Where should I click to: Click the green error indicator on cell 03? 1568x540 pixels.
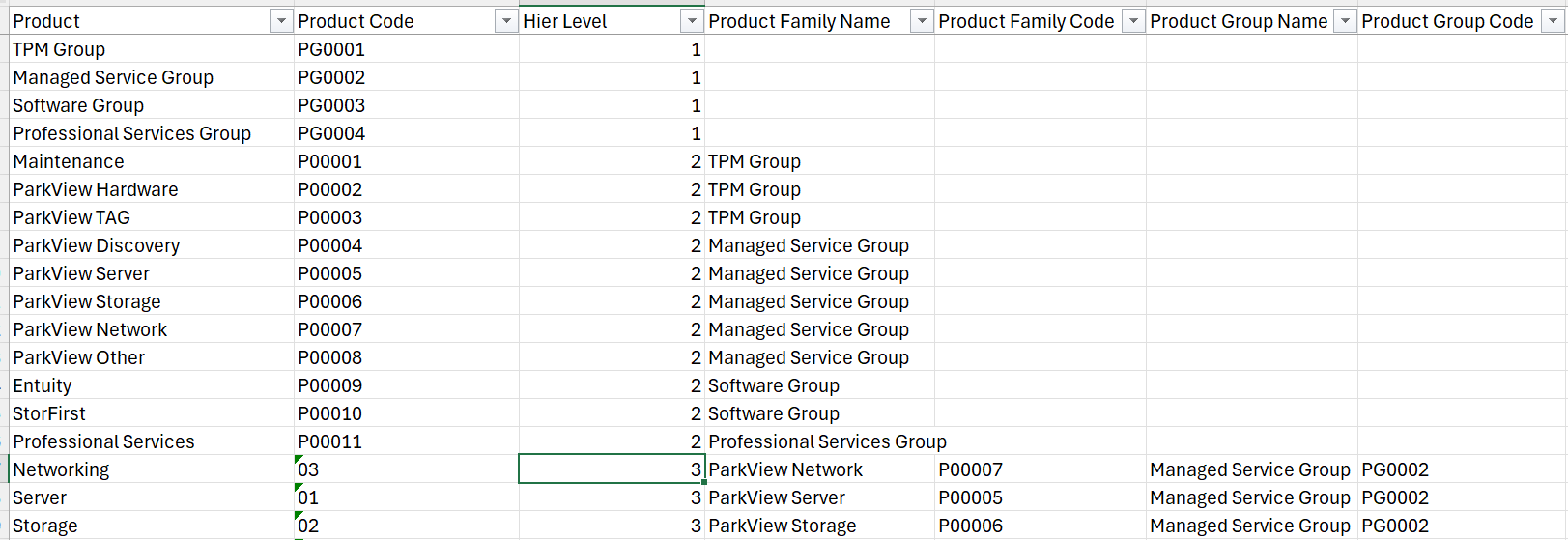click(x=299, y=460)
